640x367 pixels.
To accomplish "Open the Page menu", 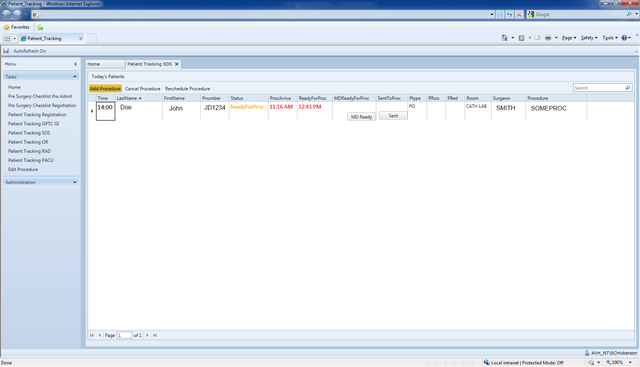I will (x=569, y=38).
